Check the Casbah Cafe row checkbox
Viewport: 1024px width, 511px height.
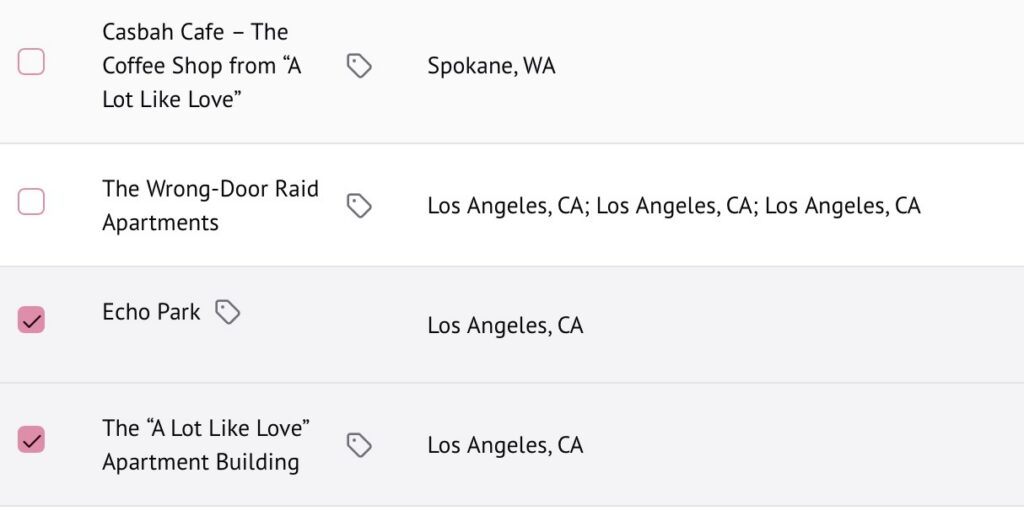point(32,62)
